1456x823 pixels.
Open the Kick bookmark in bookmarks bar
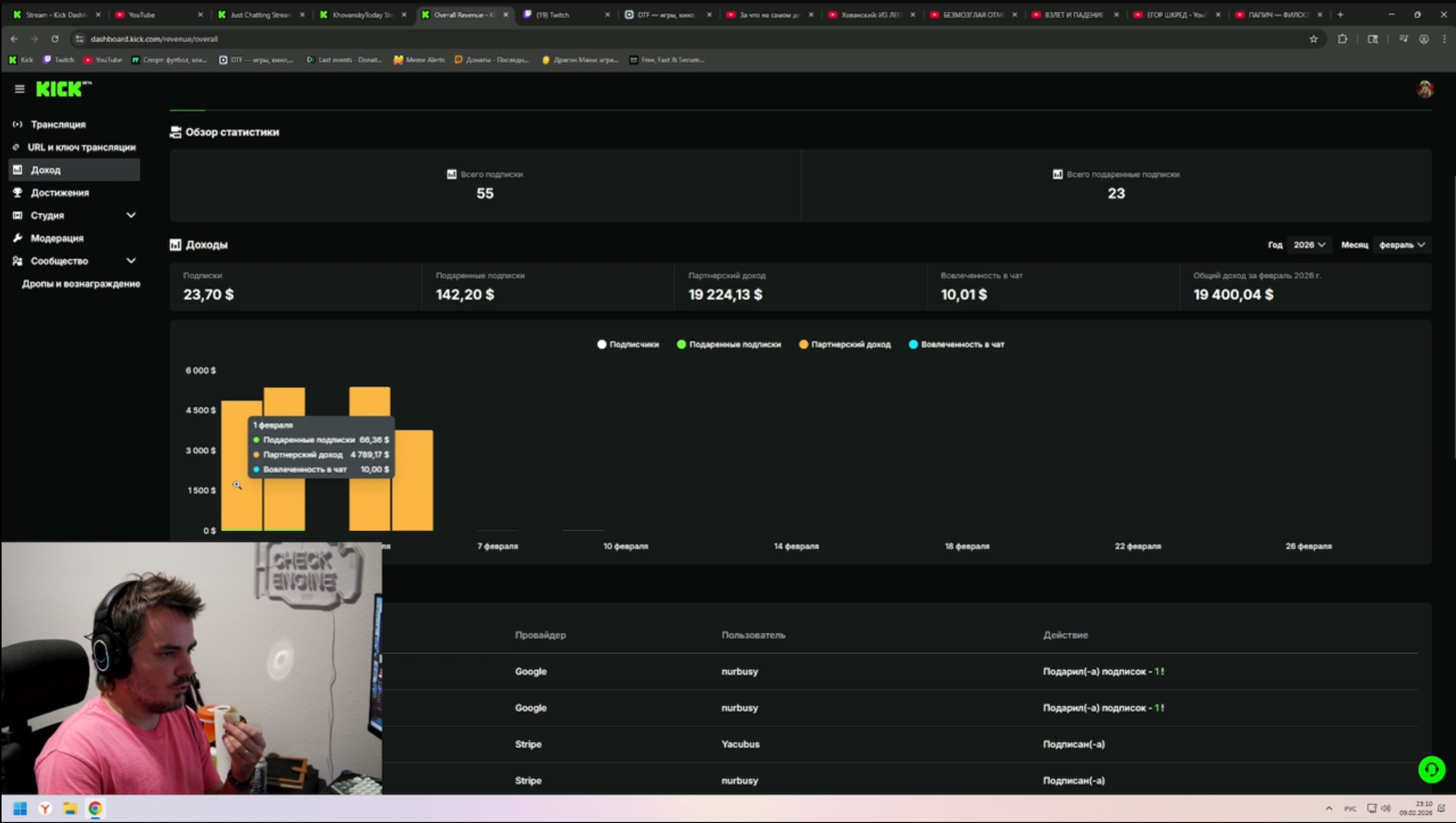tap(22, 60)
